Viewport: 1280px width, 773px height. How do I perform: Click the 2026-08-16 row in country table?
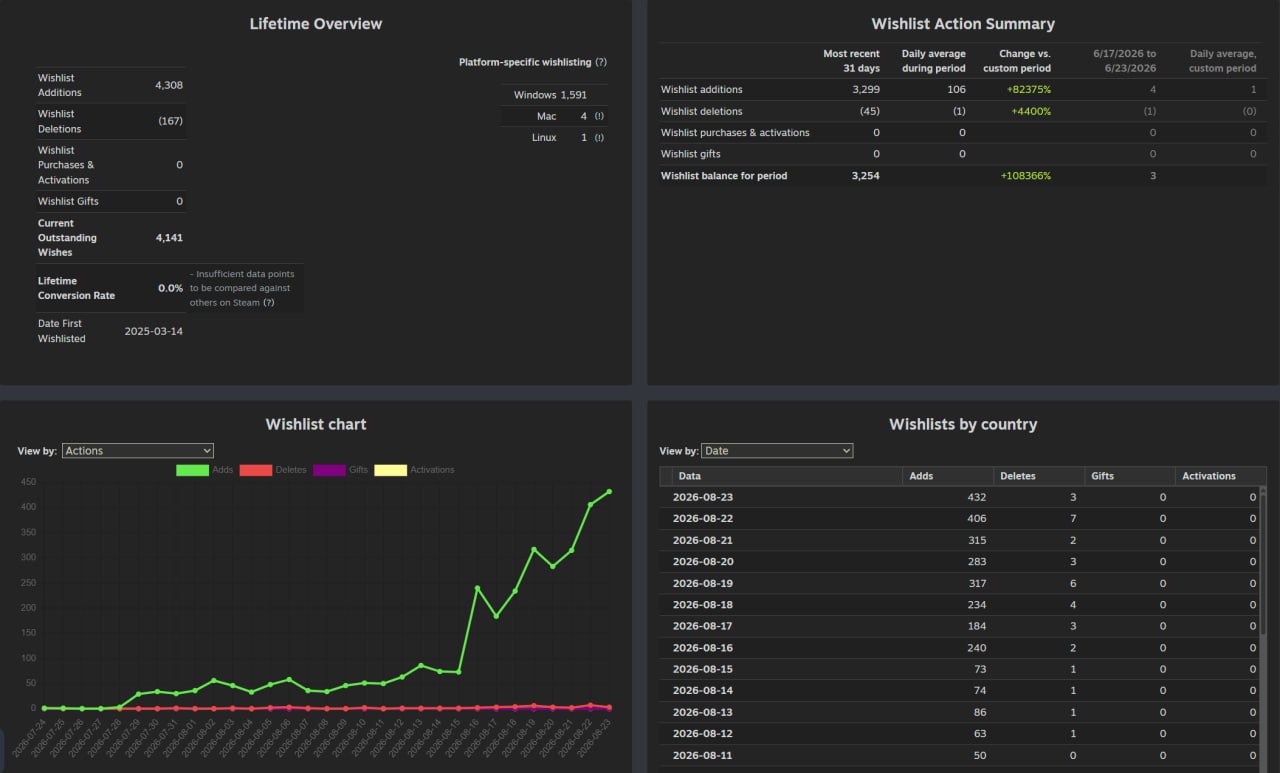click(x=958, y=648)
